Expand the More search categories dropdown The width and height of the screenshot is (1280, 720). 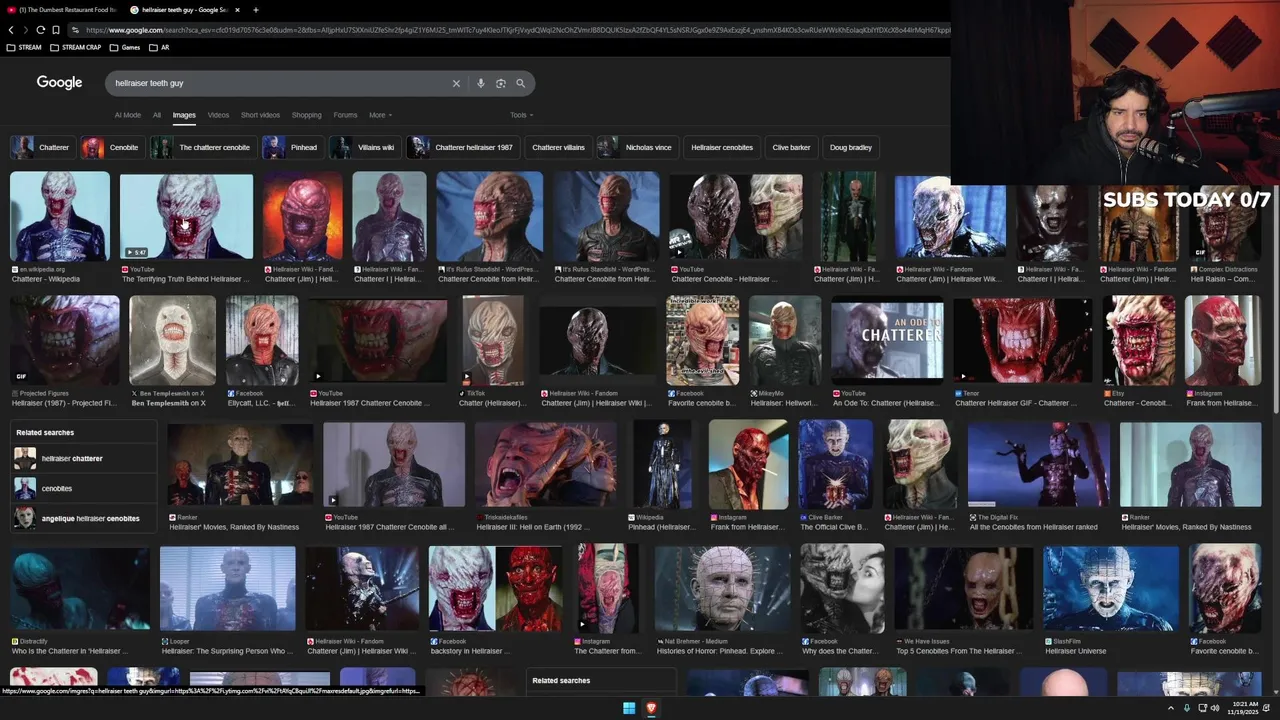380,115
